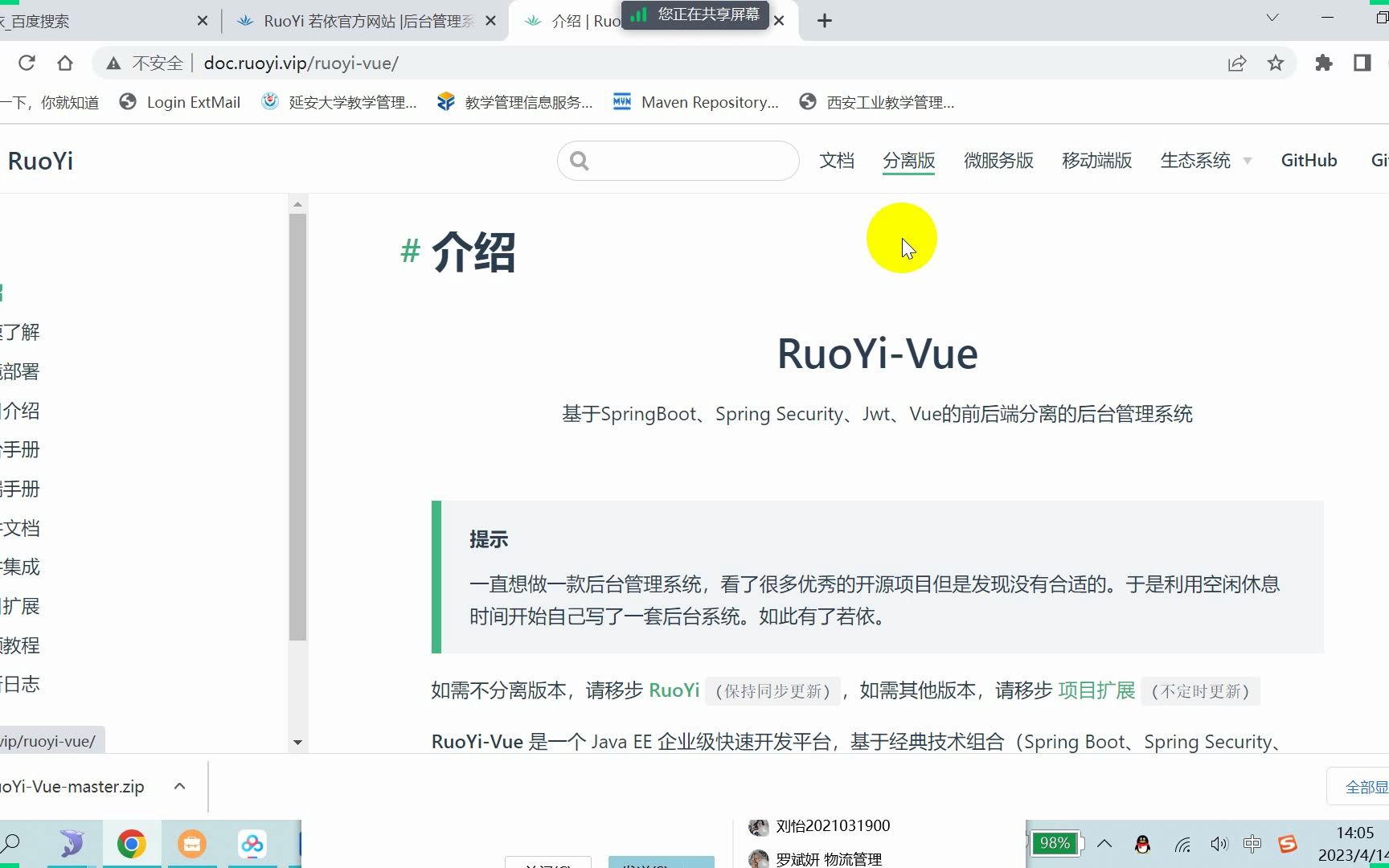This screenshot has height=868, width=1389.
Task: Click the # anchor before 介绍 heading
Action: click(x=410, y=252)
